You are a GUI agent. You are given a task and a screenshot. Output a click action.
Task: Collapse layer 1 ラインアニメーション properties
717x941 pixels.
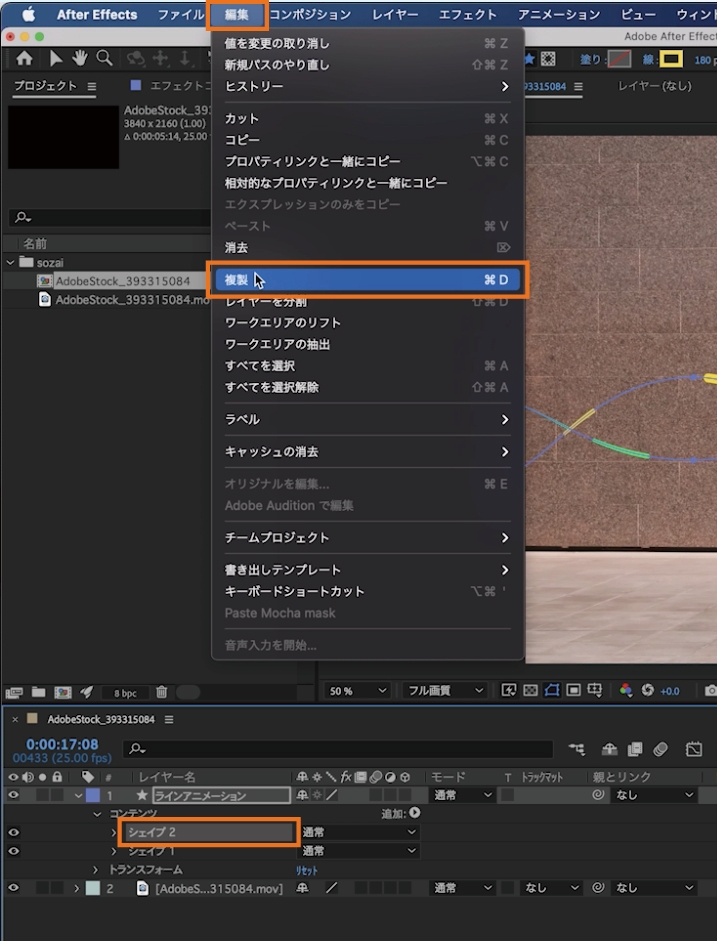point(78,795)
